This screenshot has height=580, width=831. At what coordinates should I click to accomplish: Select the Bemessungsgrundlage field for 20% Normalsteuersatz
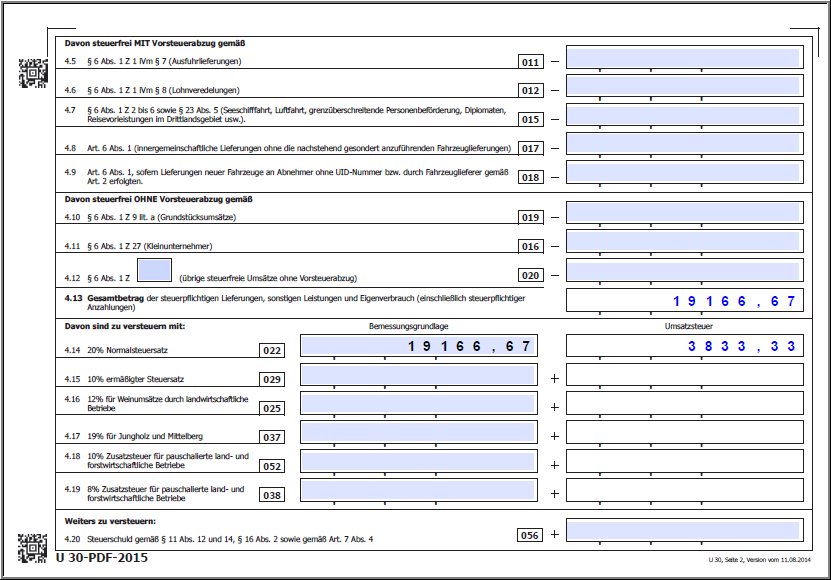419,346
